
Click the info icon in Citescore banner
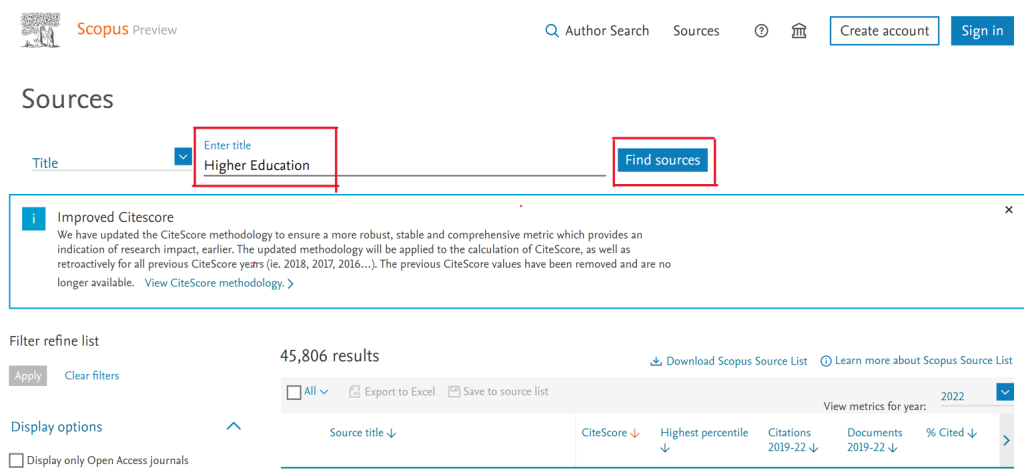point(33,219)
